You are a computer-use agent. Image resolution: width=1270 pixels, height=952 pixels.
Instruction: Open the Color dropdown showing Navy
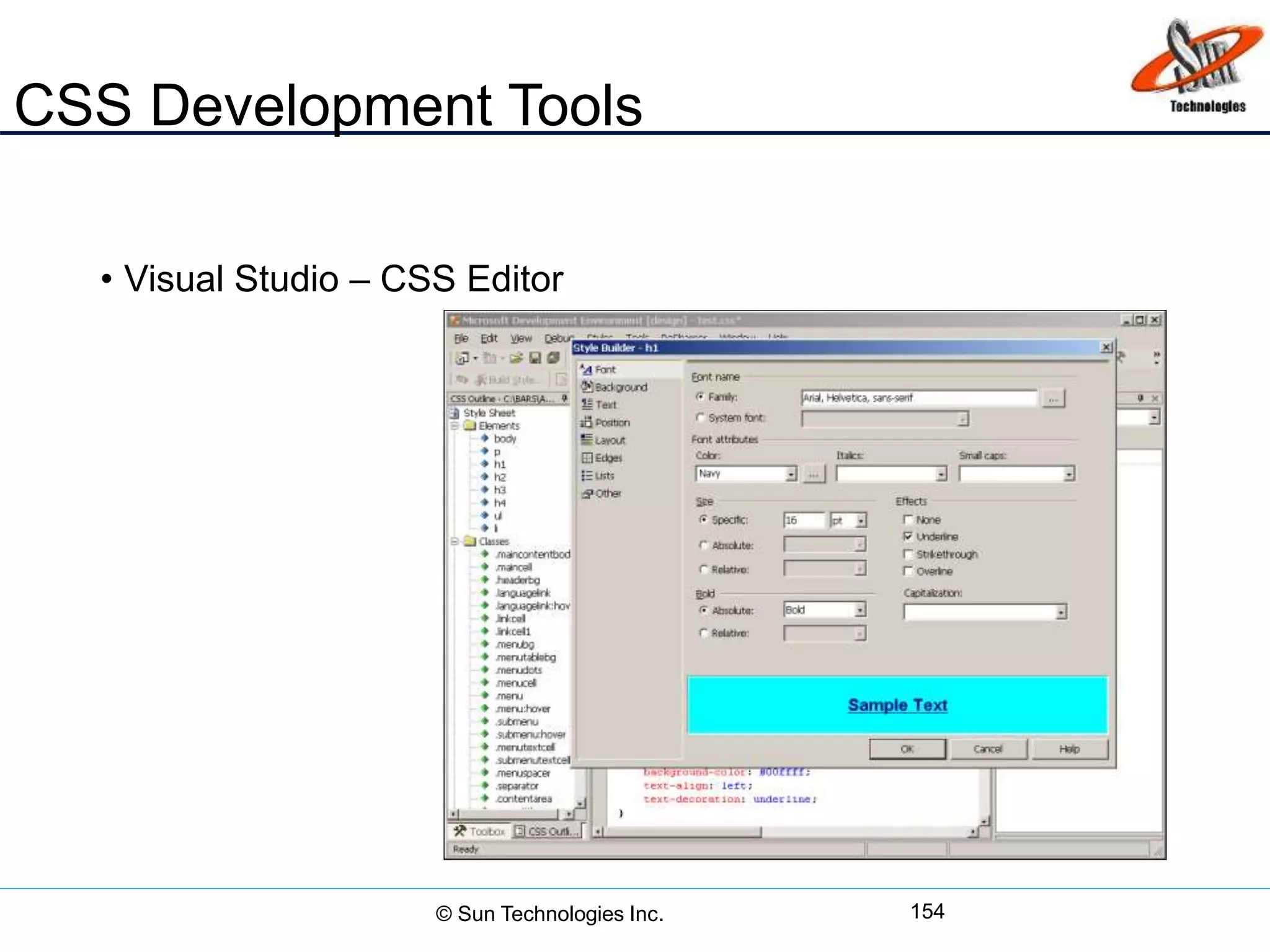point(791,474)
